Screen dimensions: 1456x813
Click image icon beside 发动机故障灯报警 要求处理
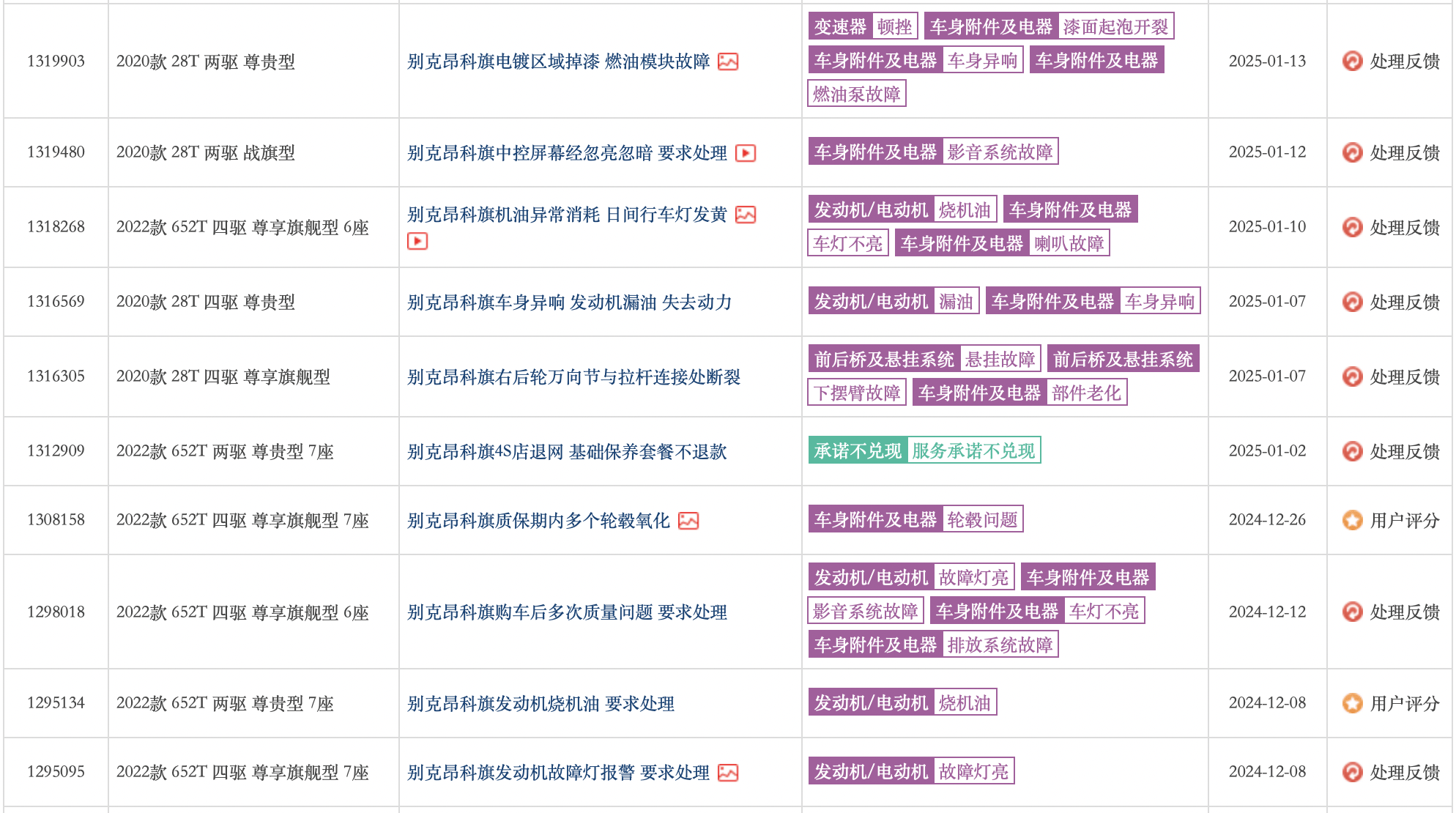(x=728, y=773)
